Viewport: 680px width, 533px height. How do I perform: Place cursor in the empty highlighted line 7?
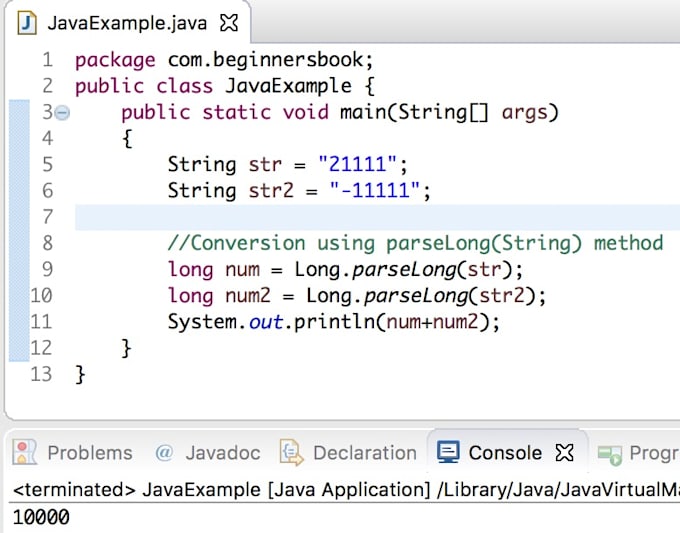tap(370, 217)
